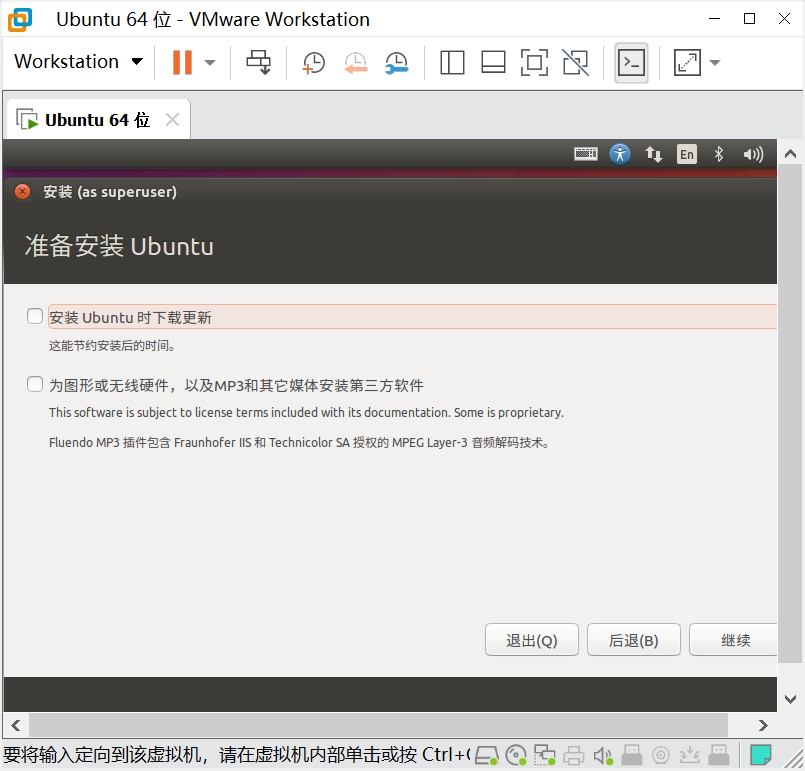Open the Bluetooth indicator menu
The height and width of the screenshot is (771, 805).
pos(719,153)
